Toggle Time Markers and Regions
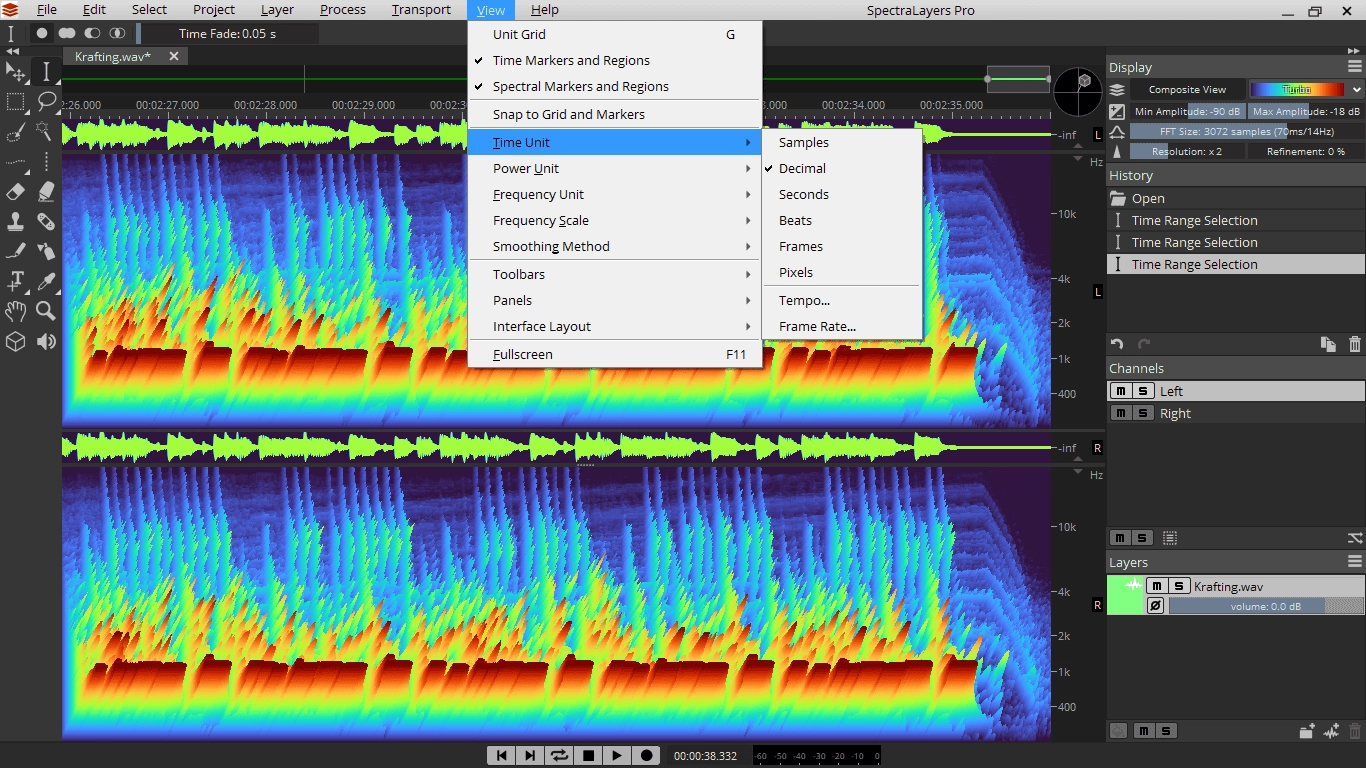 click(615, 60)
